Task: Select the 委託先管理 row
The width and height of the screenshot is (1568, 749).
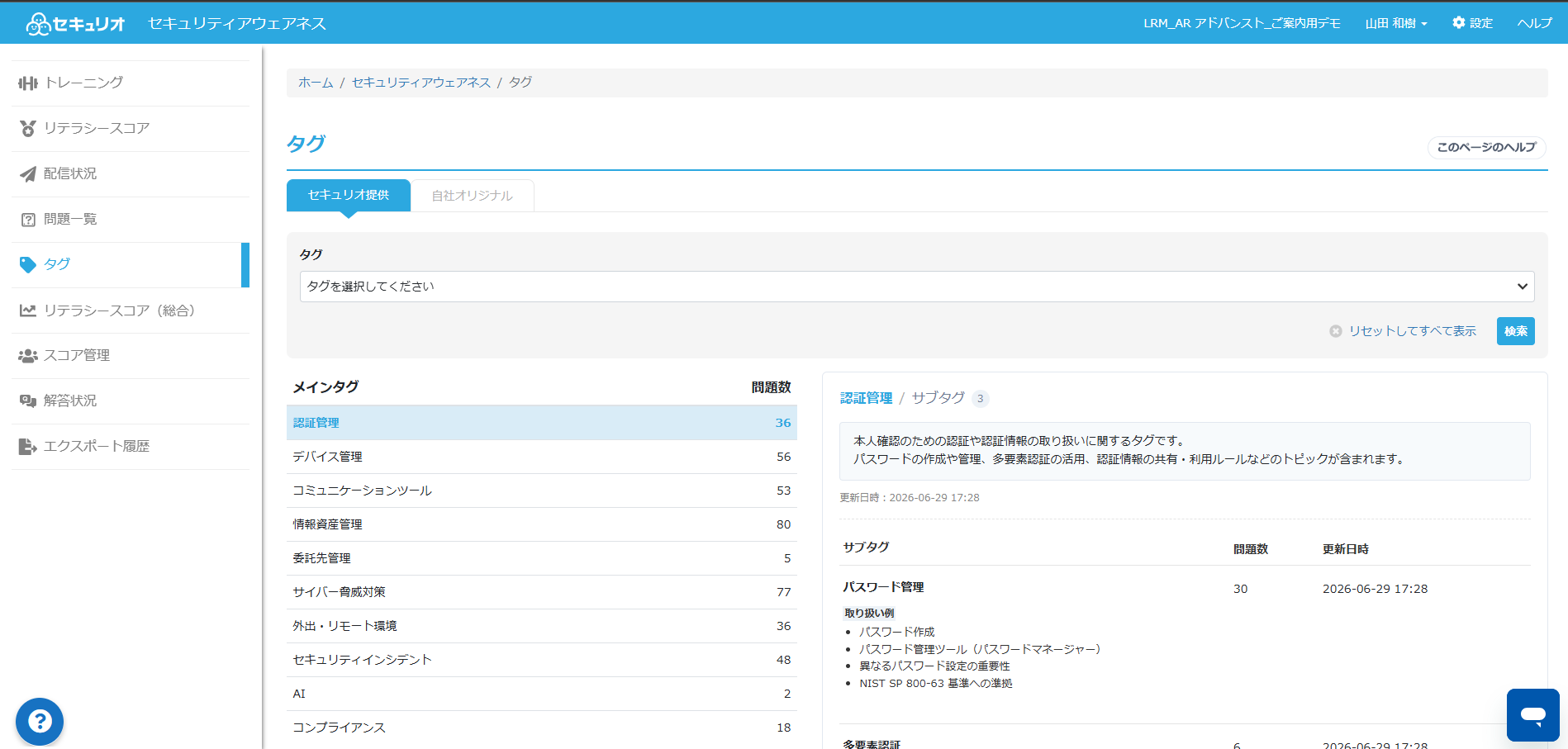Action: point(542,558)
